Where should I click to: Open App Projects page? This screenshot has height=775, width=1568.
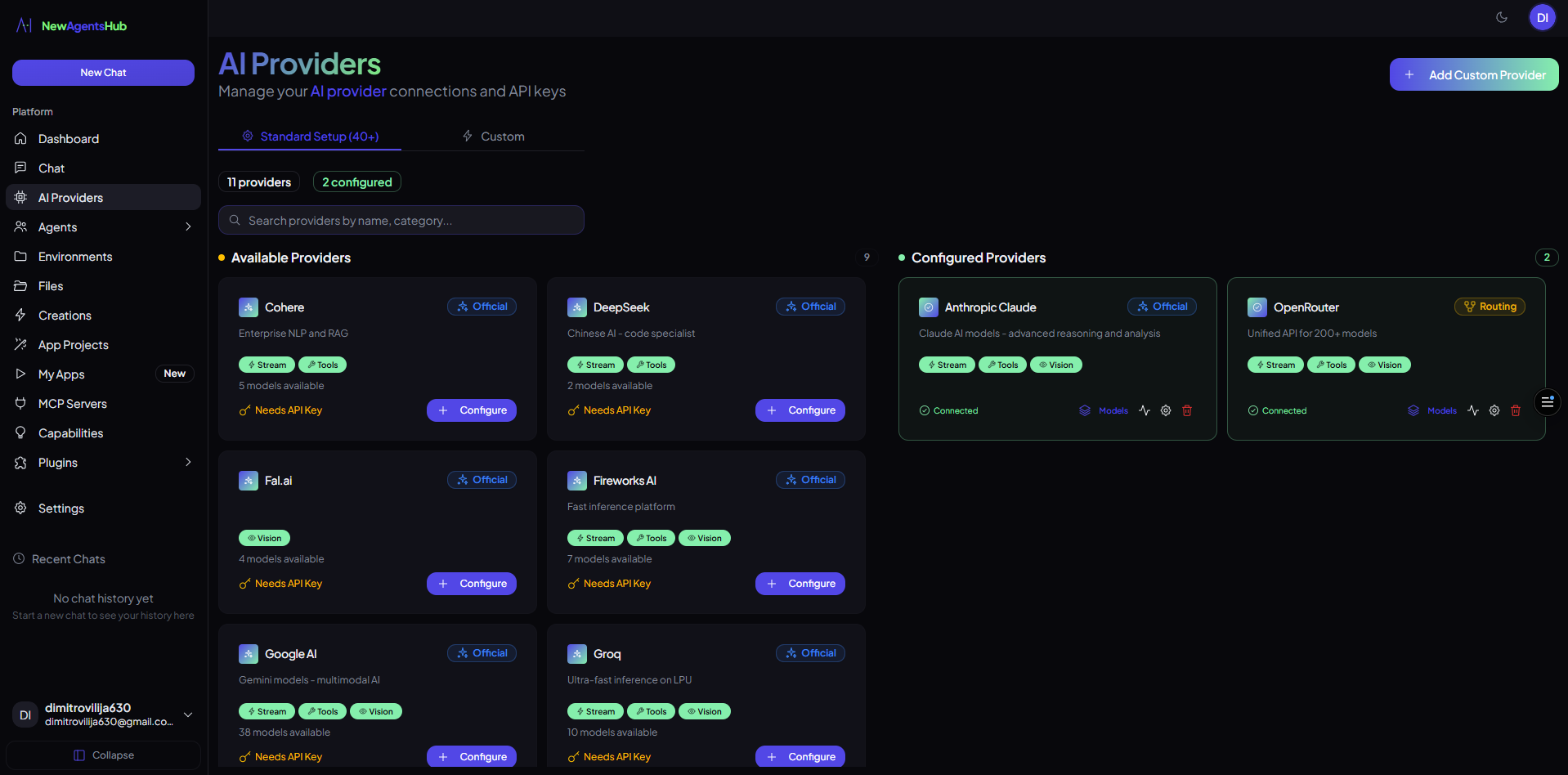[x=103, y=345]
